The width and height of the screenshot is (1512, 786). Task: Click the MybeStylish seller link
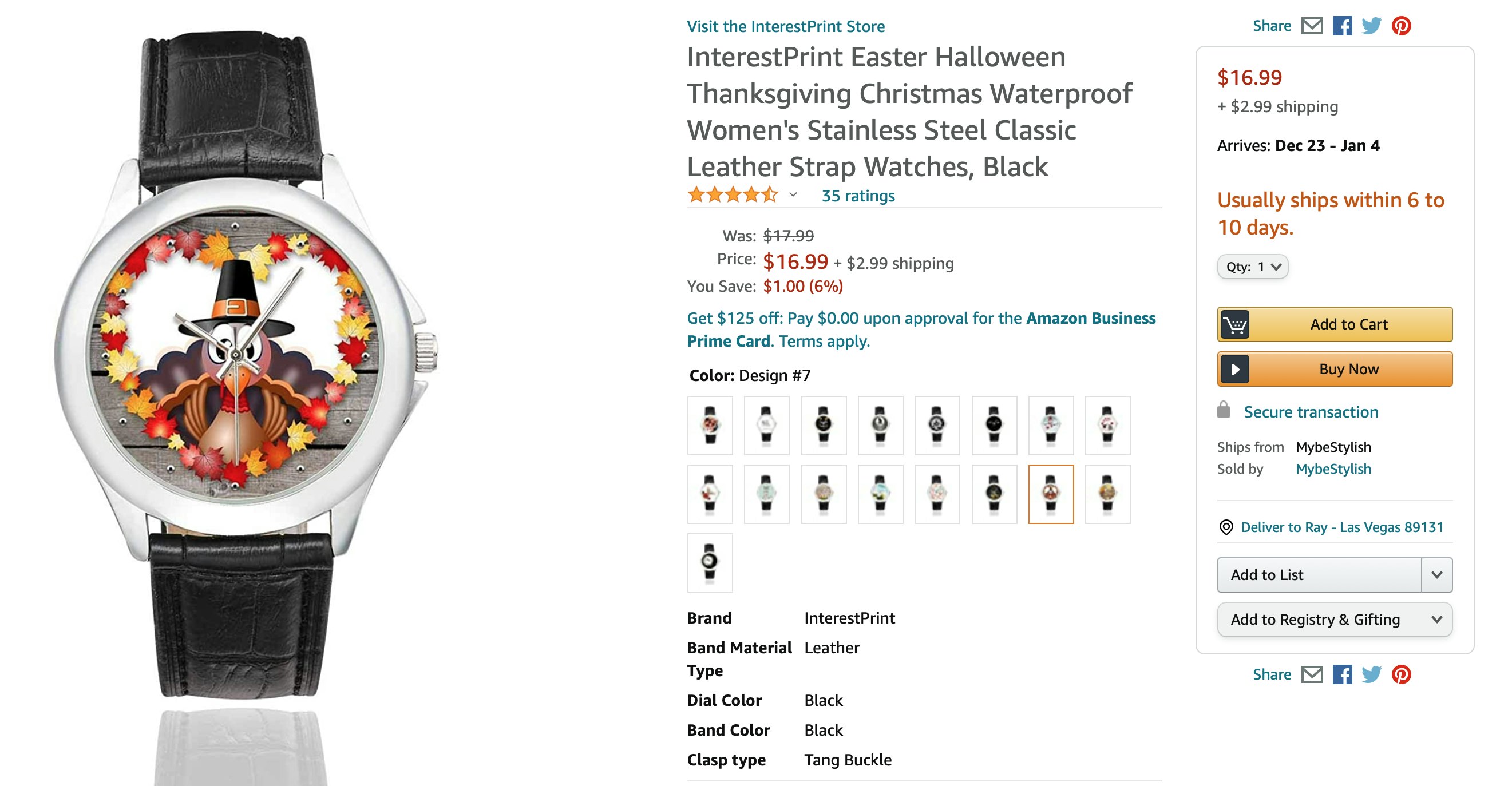pyautogui.click(x=1333, y=469)
